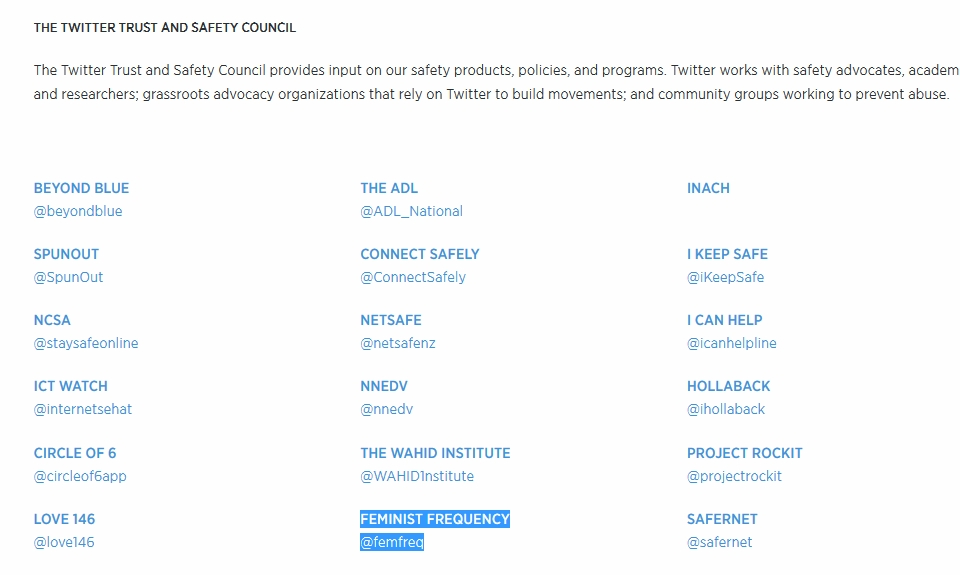Open the ICT WATCH link
960x575 pixels.
pos(70,386)
